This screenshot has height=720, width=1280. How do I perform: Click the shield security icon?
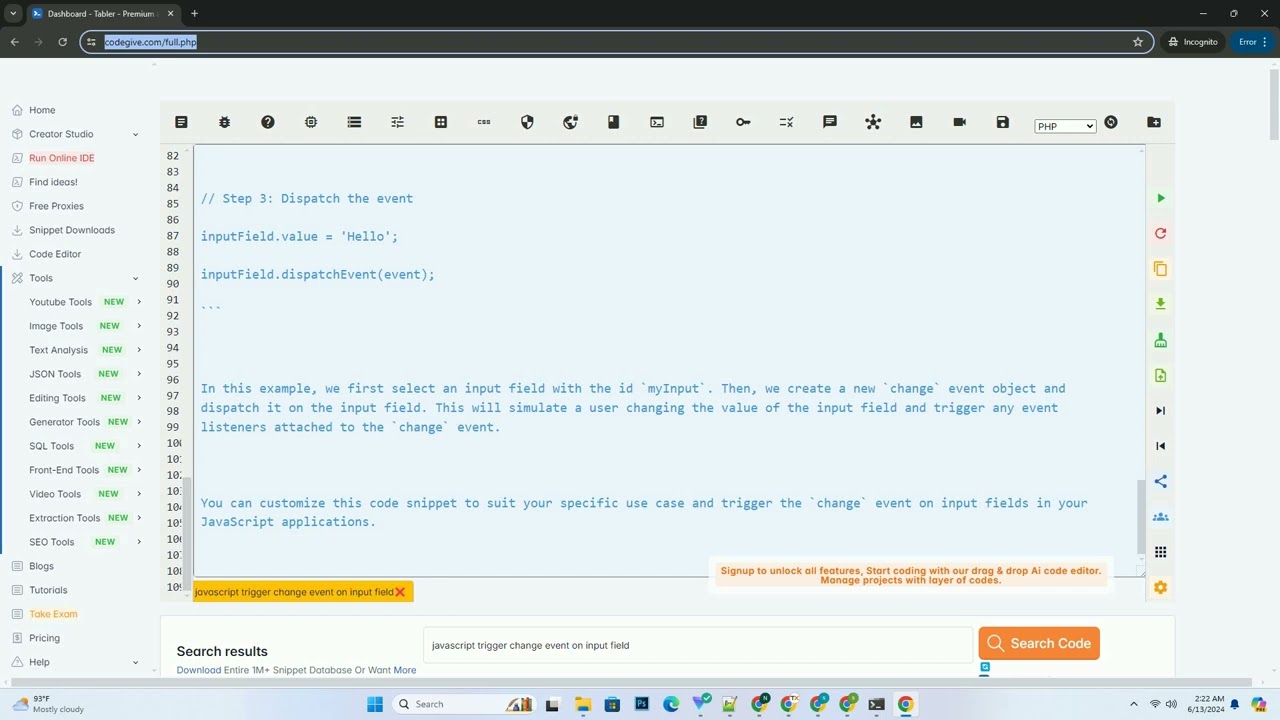[527, 122]
